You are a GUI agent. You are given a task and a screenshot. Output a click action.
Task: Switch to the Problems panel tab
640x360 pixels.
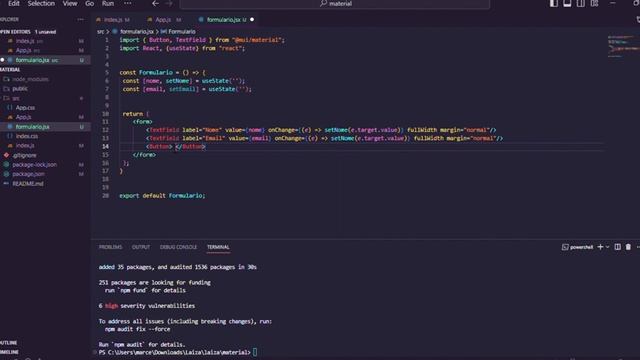click(110, 247)
